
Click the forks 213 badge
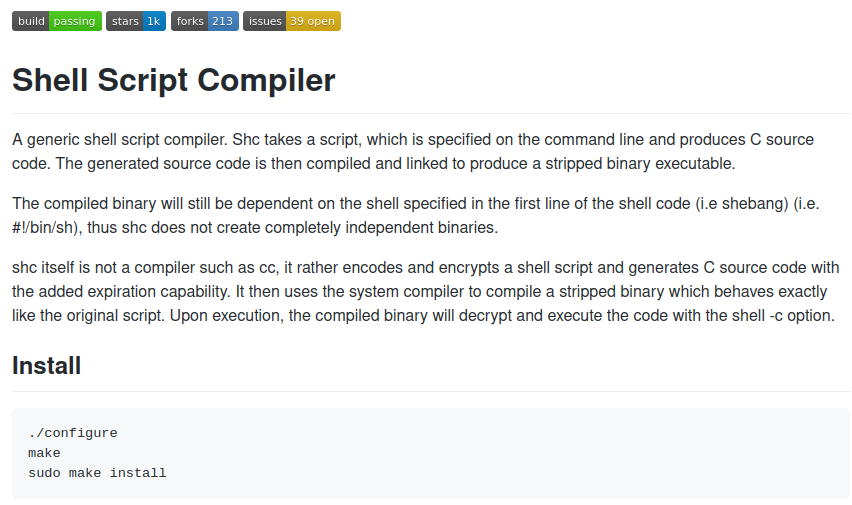point(205,21)
